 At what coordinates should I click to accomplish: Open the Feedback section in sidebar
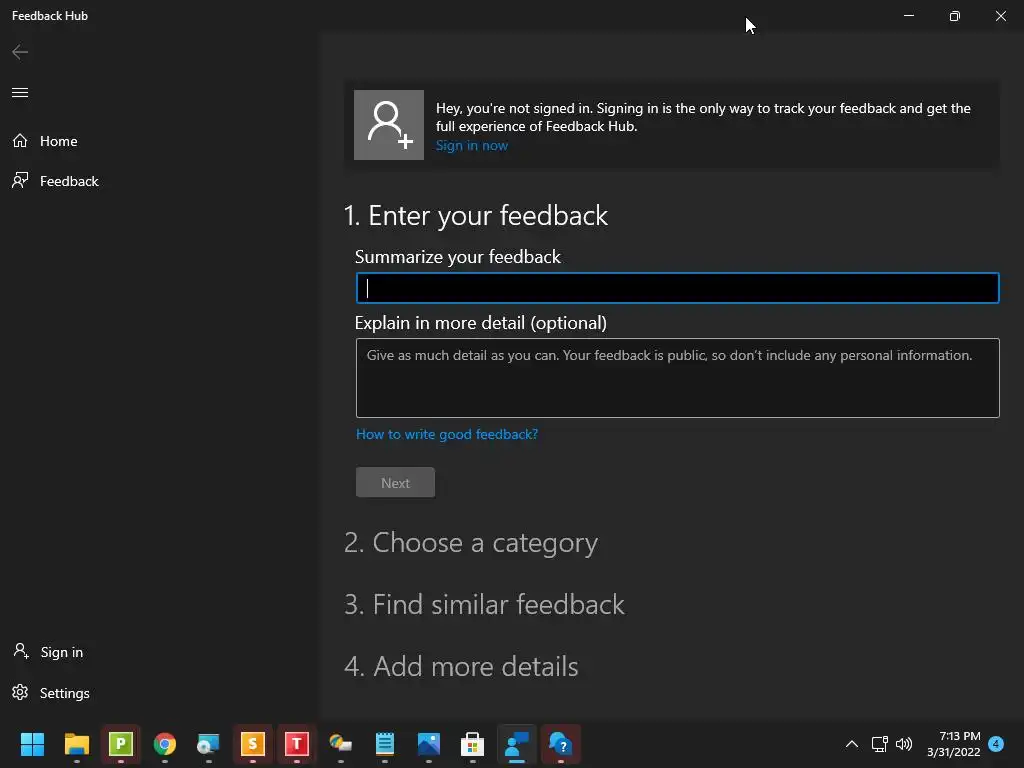coord(56,181)
